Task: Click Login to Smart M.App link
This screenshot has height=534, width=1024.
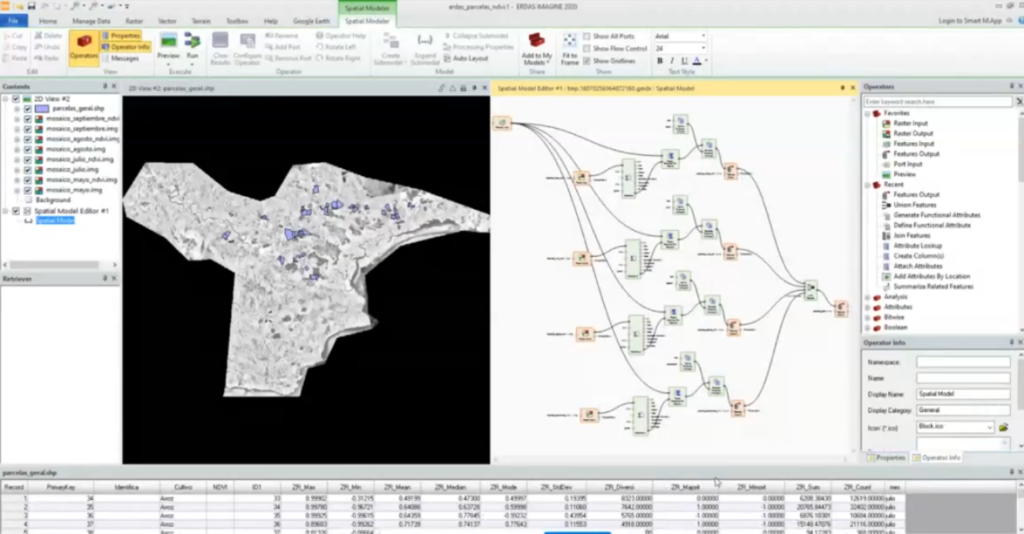Action: (x=971, y=20)
